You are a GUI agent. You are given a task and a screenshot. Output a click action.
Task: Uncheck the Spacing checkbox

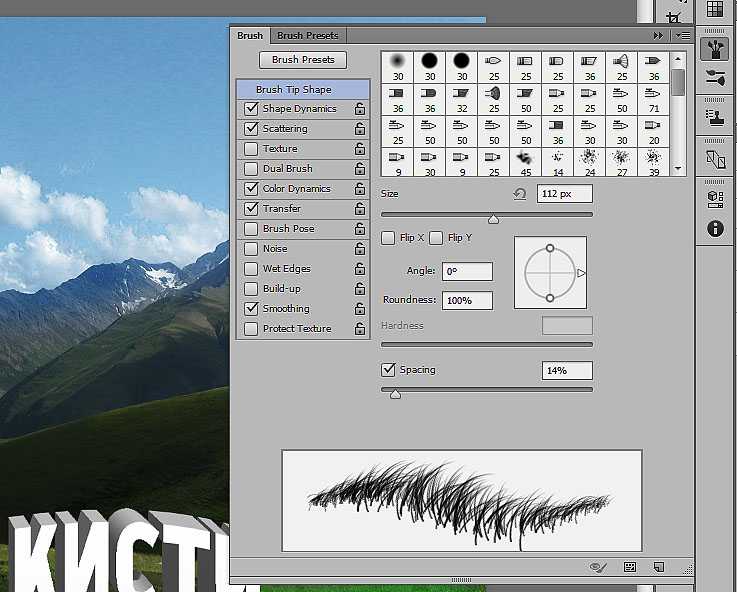pos(388,370)
